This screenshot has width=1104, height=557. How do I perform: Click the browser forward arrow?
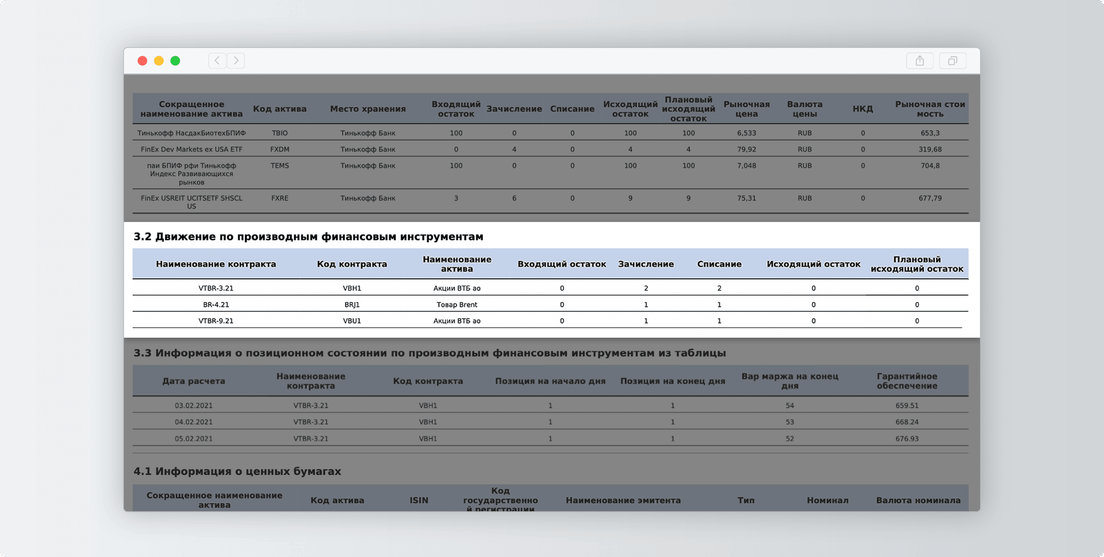pyautogui.click(x=236, y=61)
